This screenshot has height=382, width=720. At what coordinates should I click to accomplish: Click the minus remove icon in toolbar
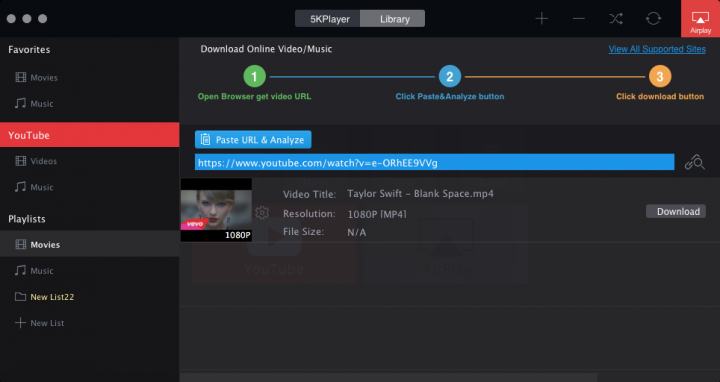click(579, 19)
